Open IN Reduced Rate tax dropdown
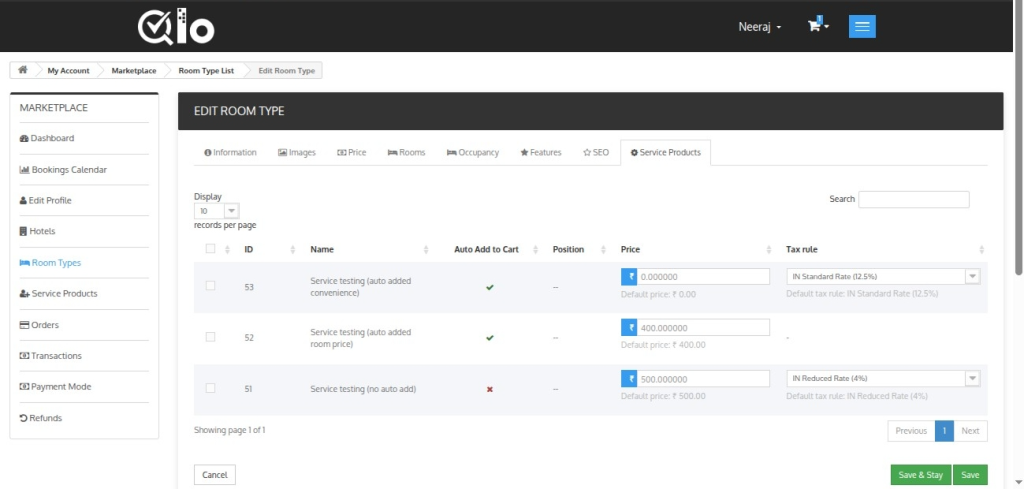The width and height of the screenshot is (1024, 489). pos(884,378)
